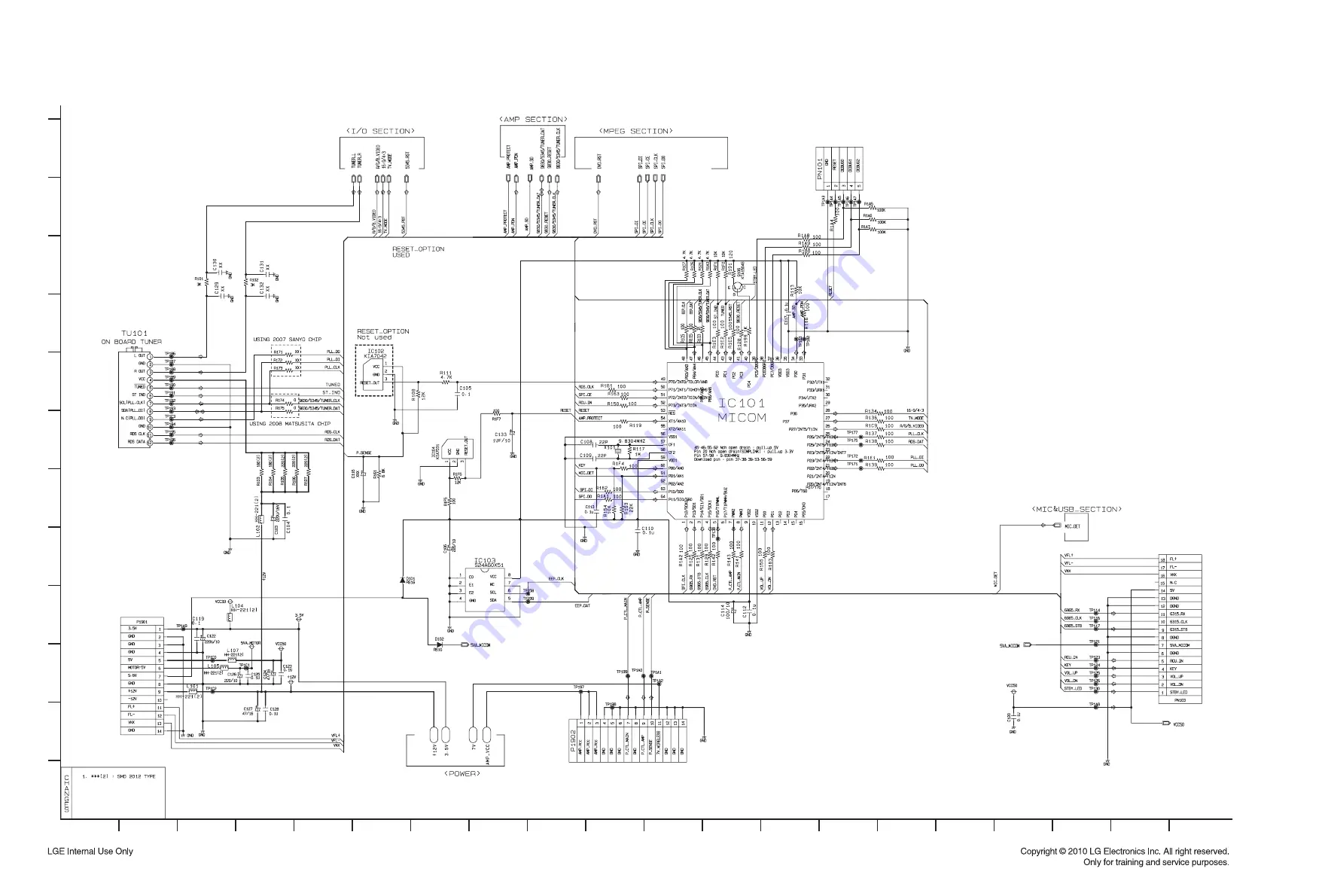Viewport: 1328px width, 896px height.
Task: Click the "IC101" chip designator
Action: (x=742, y=404)
